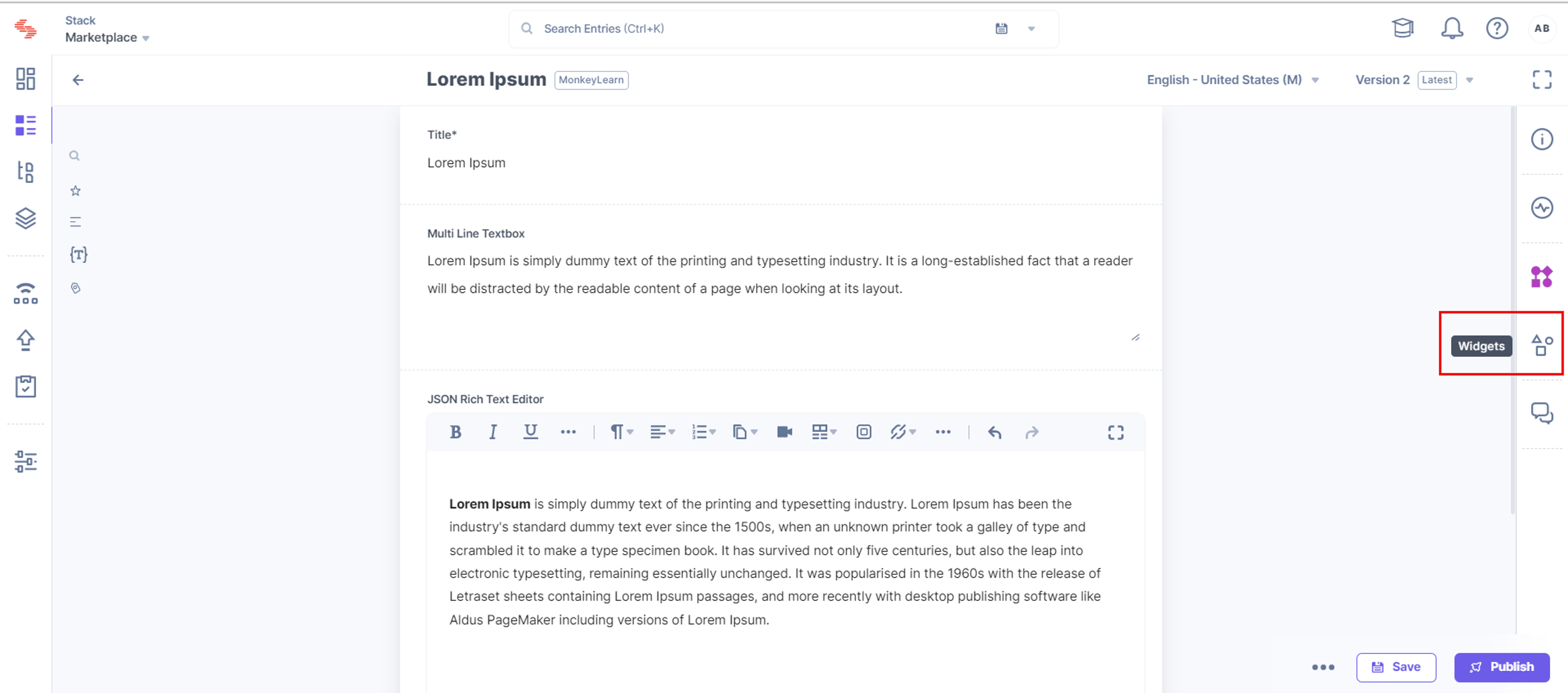
Task: Open the link insert dropdown
Action: pyautogui.click(x=903, y=432)
